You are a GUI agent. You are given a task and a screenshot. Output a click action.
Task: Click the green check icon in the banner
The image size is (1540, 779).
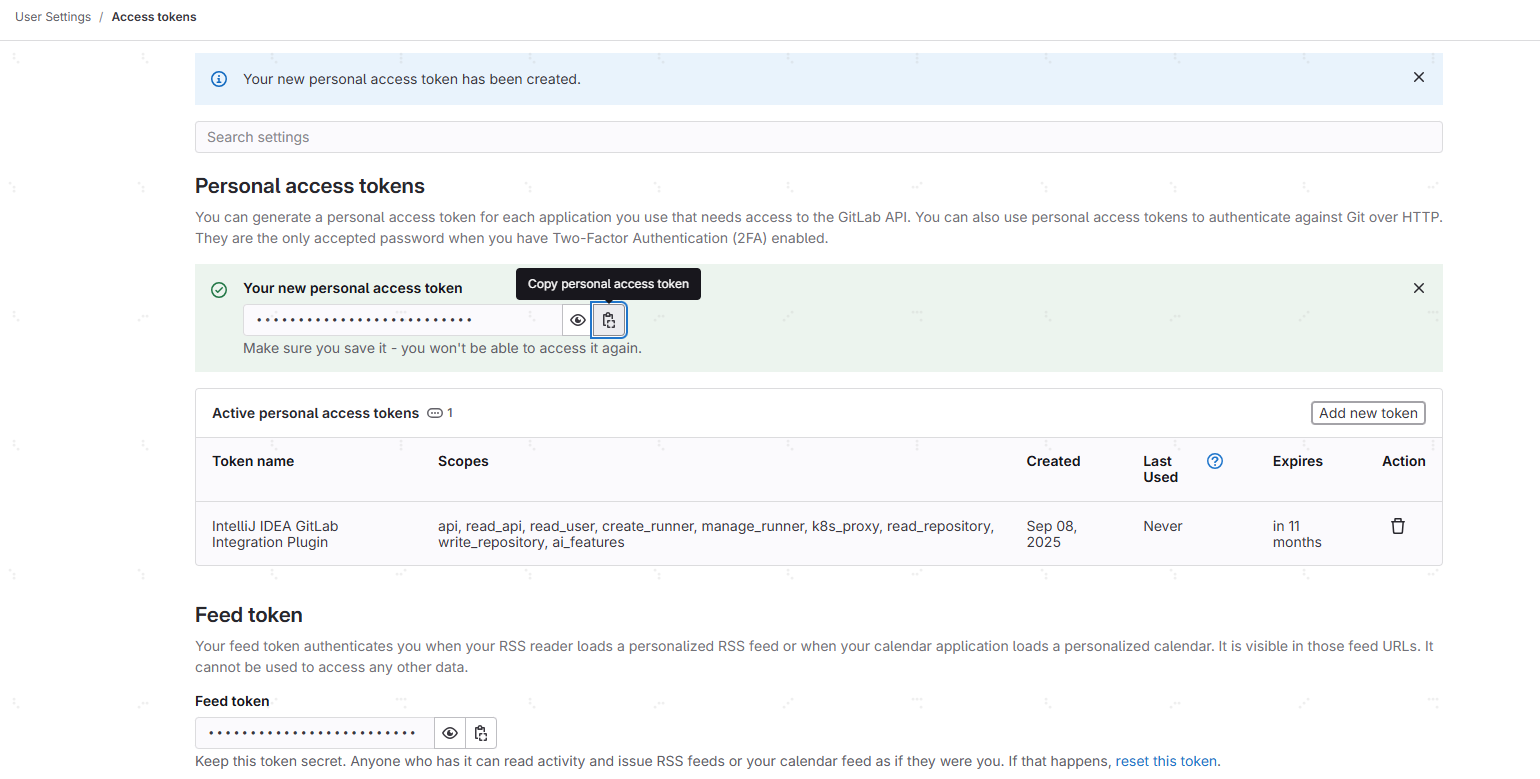coord(219,289)
